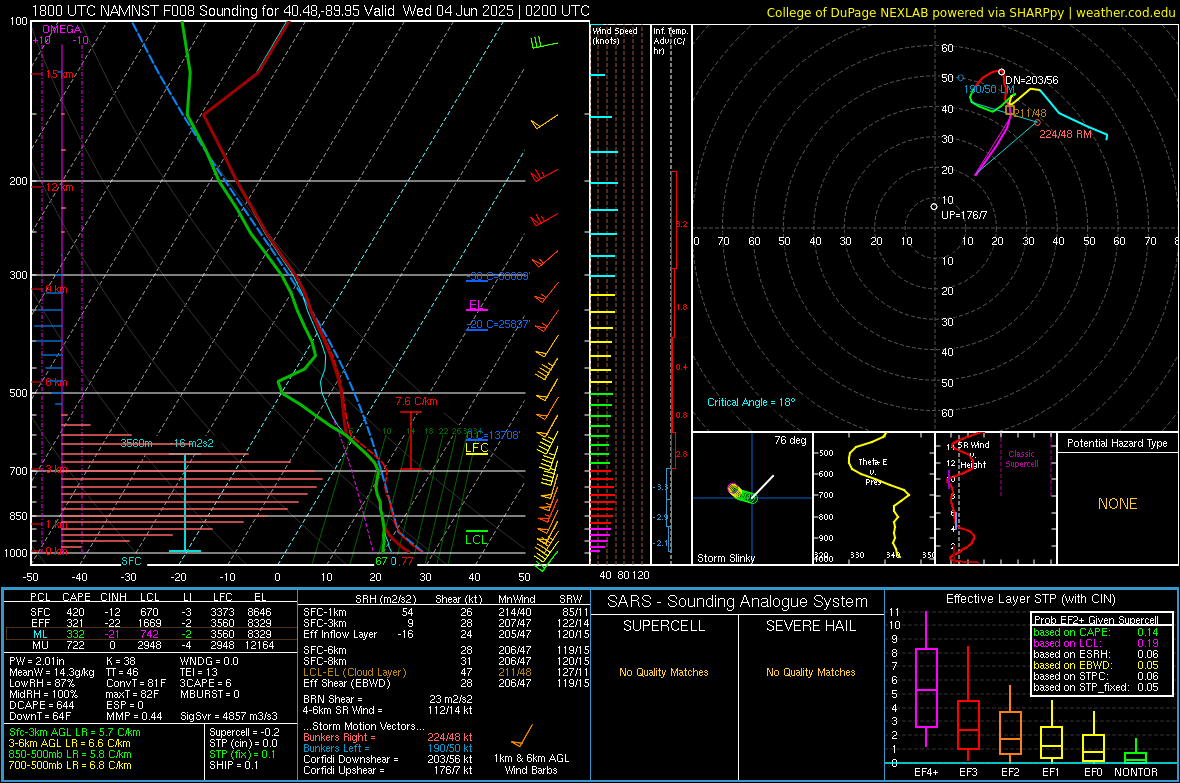Click the orange wind barb above 1km & 6km AGL
The image size is (1180, 783).
point(522,736)
